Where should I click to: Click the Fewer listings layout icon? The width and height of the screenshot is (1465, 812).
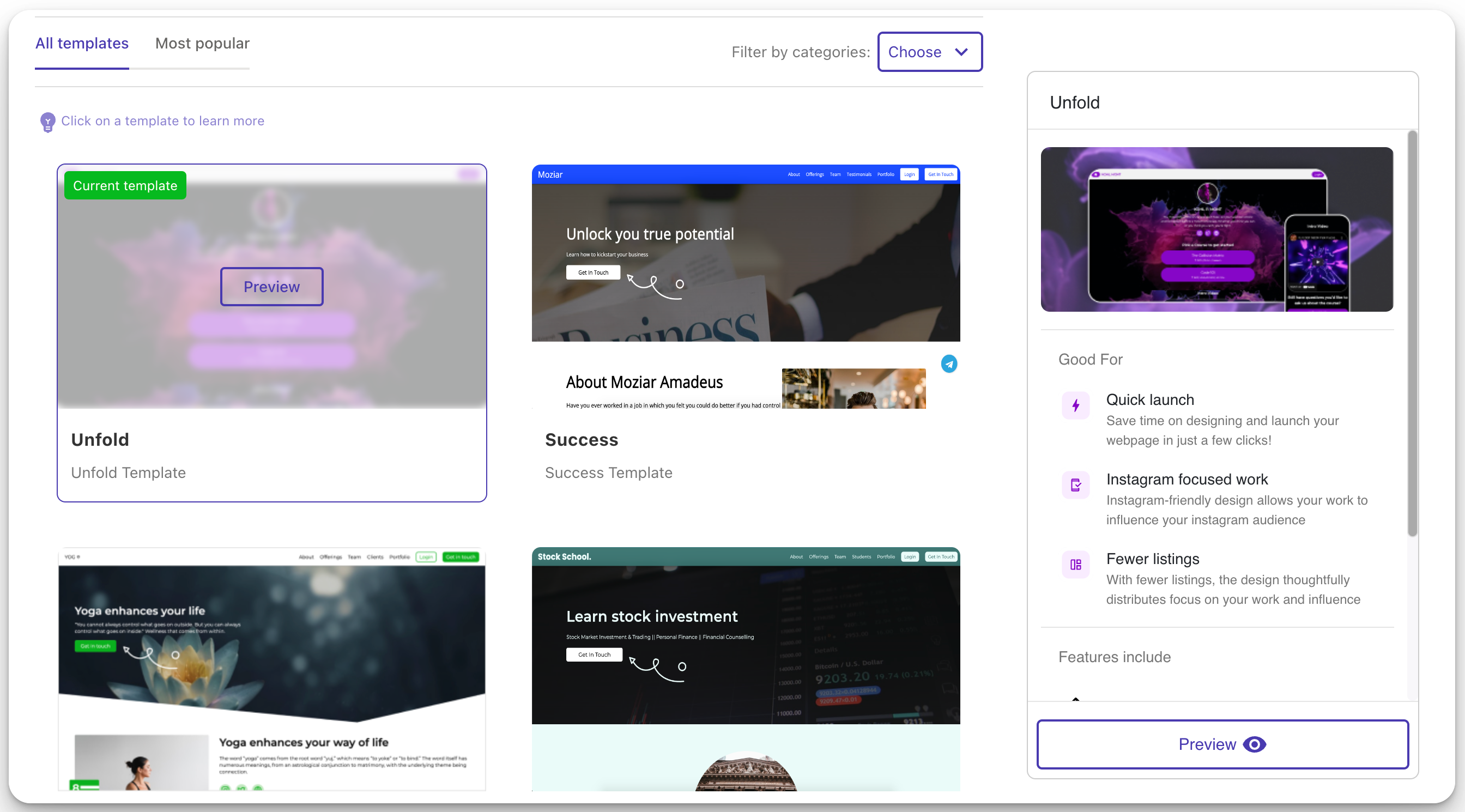(x=1075, y=565)
